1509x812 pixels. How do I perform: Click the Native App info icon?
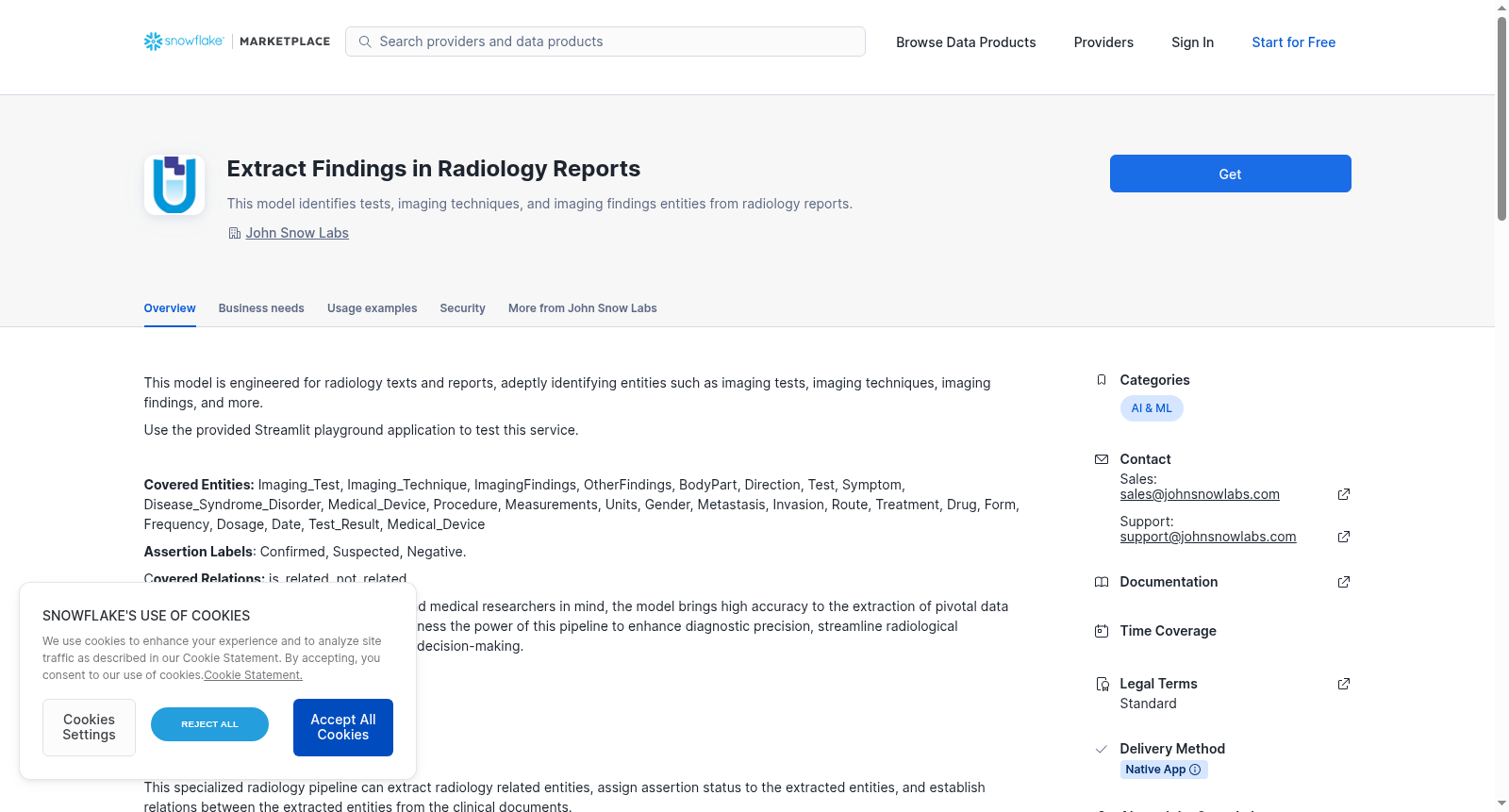(x=1195, y=770)
